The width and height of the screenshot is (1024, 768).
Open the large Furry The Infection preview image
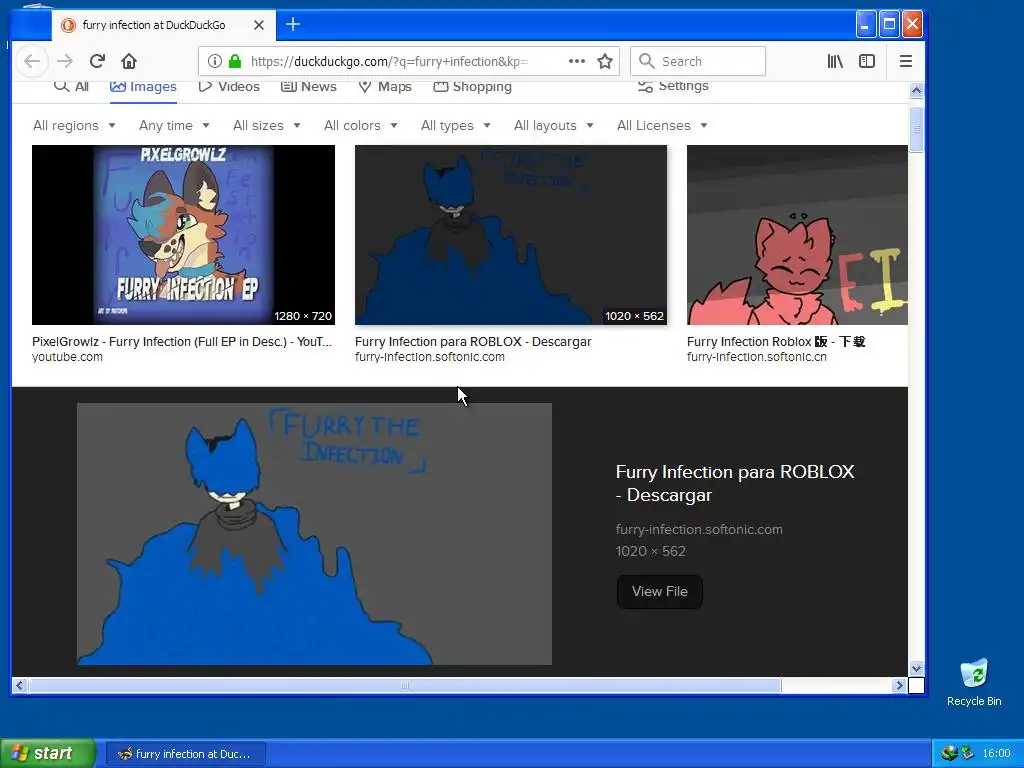(314, 534)
